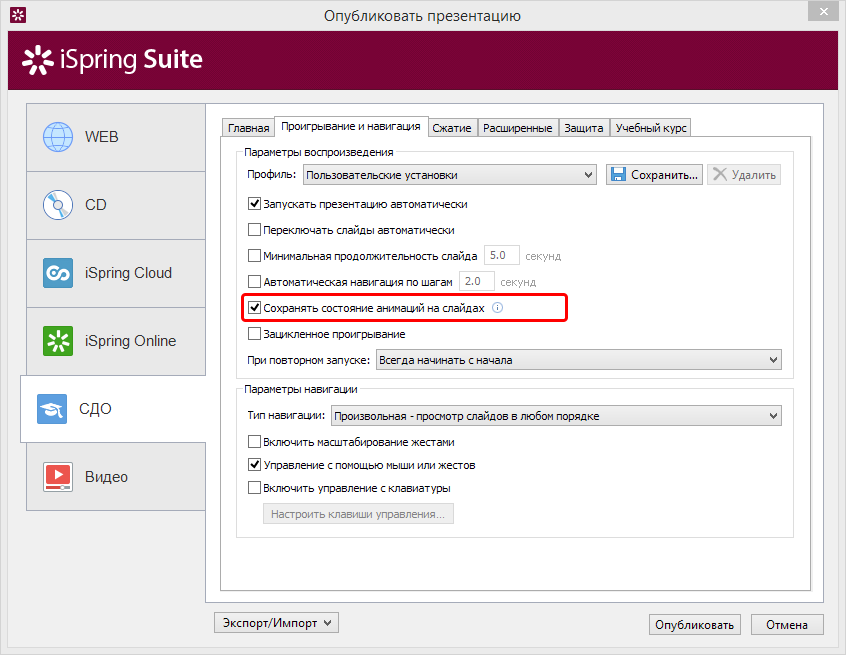846x655 pixels.
Task: Click the step navigation 2.0 seconds field
Action: click(476, 281)
